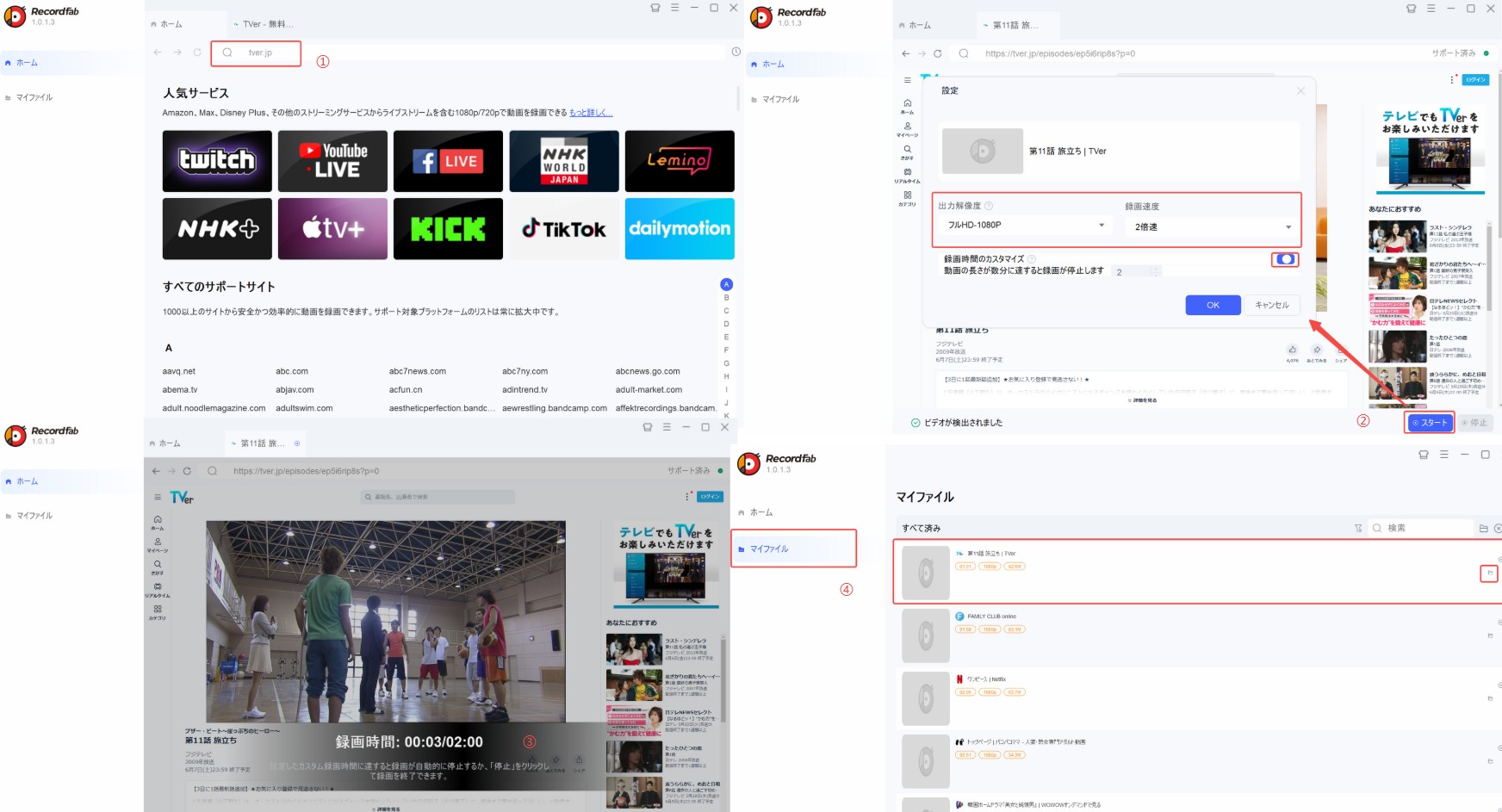This screenshot has height=812, width=1502.
Task: Go to マイファイル in the popular-services window sidebar
Action: [34, 97]
